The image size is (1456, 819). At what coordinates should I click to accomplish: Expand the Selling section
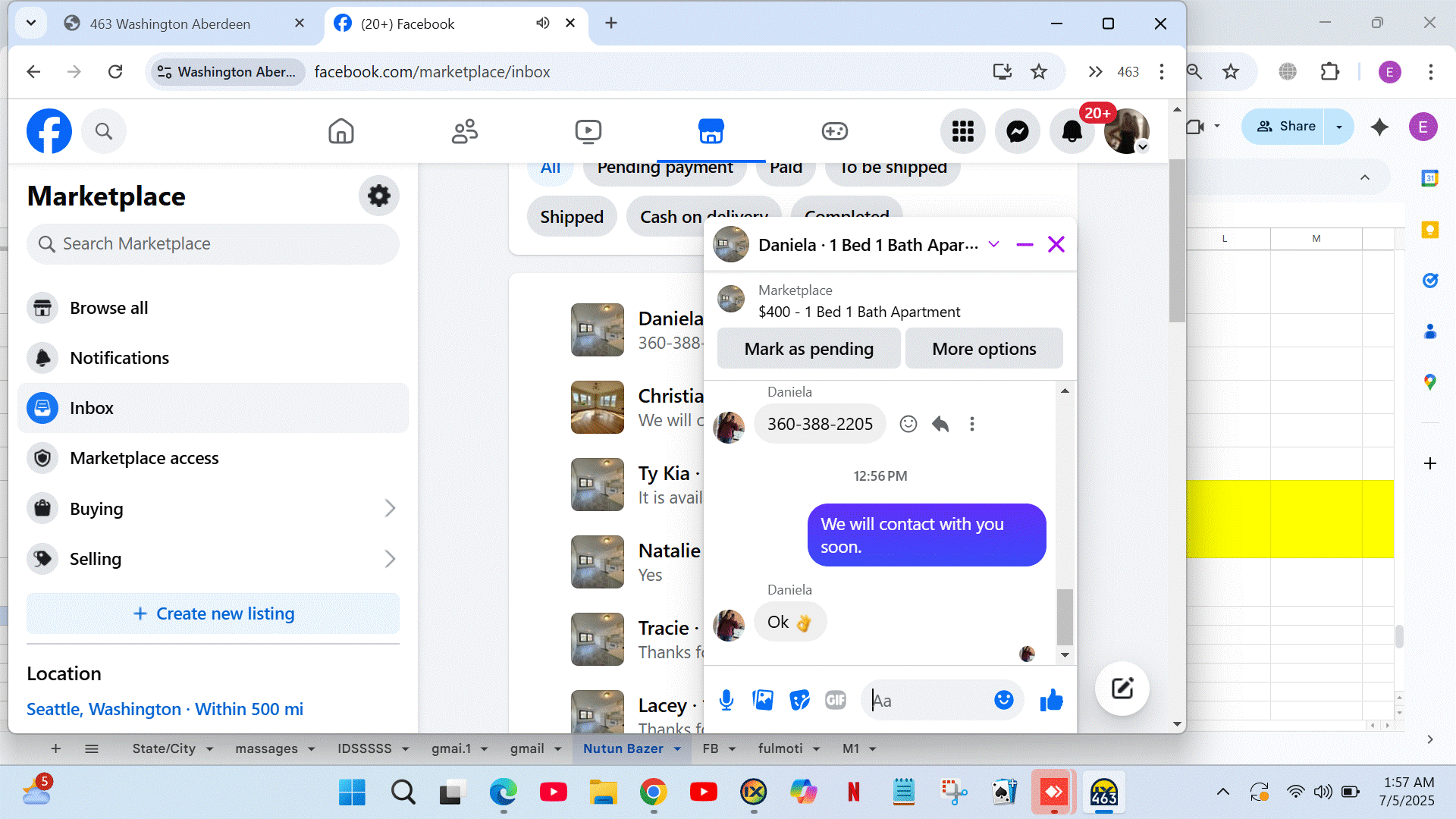point(390,559)
